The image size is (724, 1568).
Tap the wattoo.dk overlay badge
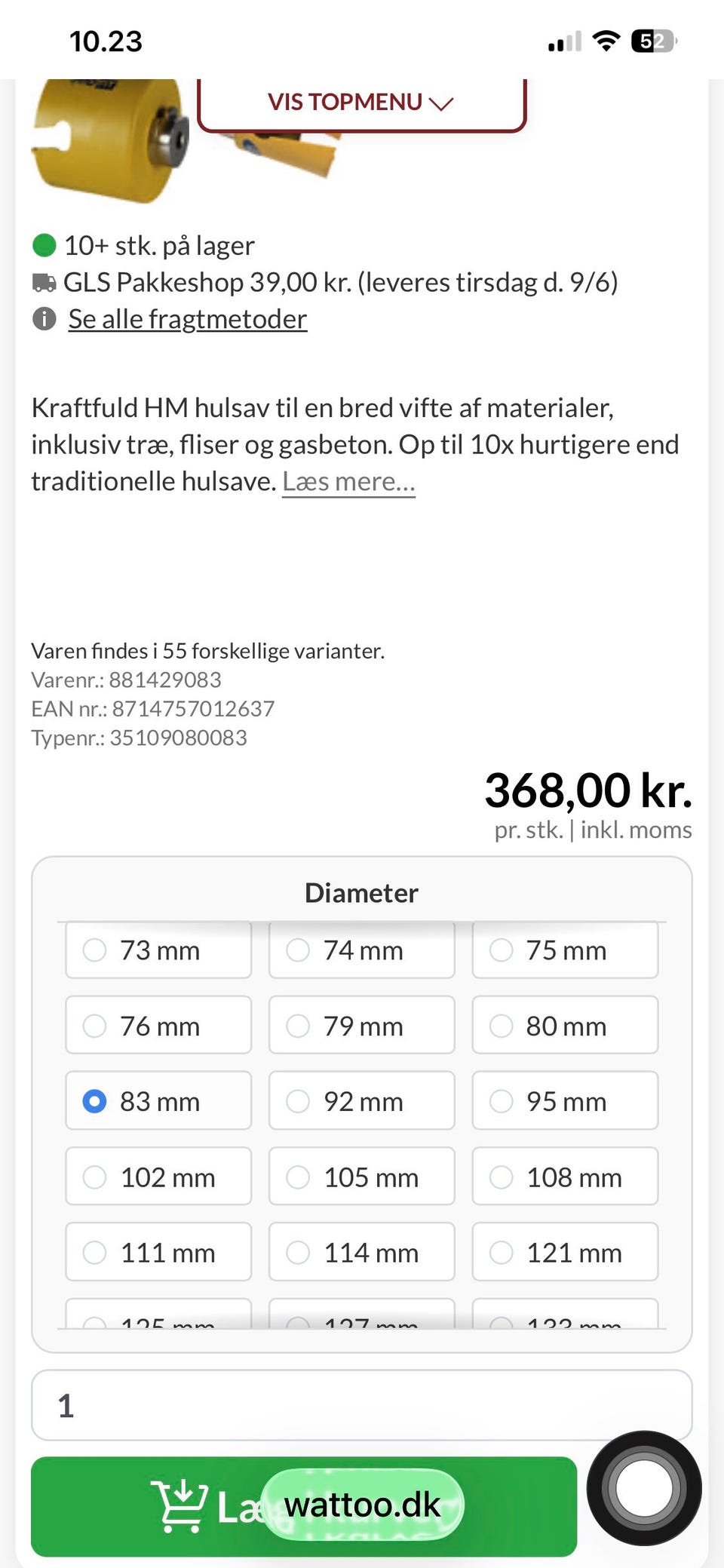(362, 1505)
